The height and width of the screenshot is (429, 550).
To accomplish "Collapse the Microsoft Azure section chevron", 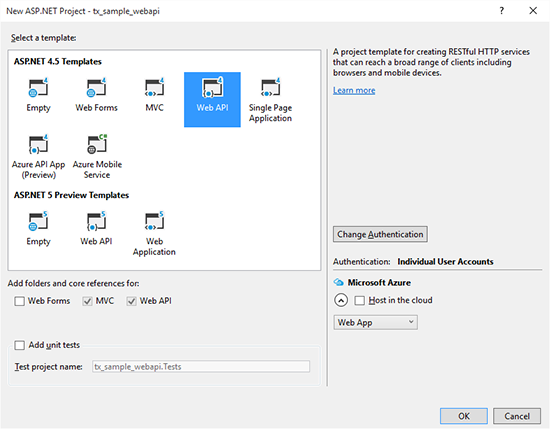I will pyautogui.click(x=341, y=301).
